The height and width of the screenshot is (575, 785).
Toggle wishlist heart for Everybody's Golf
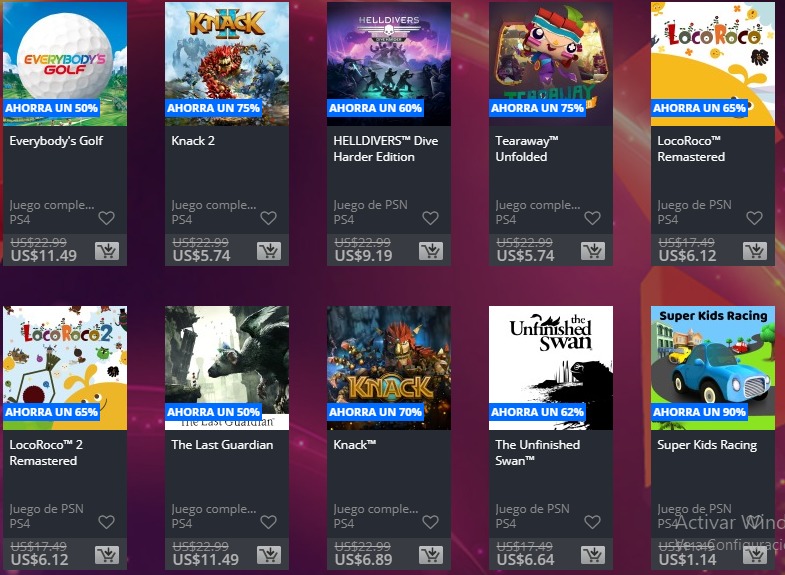(107, 218)
